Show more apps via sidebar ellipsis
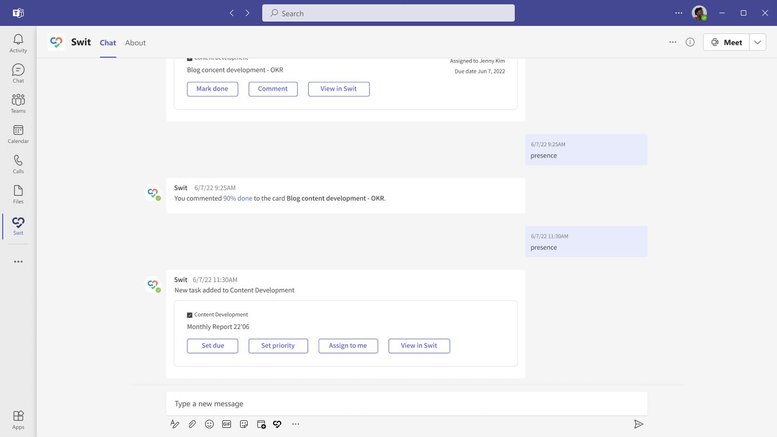 [18, 262]
